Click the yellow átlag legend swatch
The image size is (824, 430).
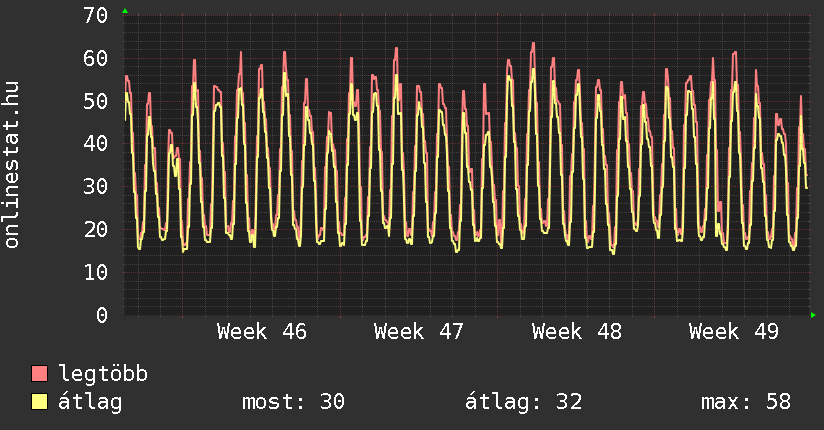point(40,402)
